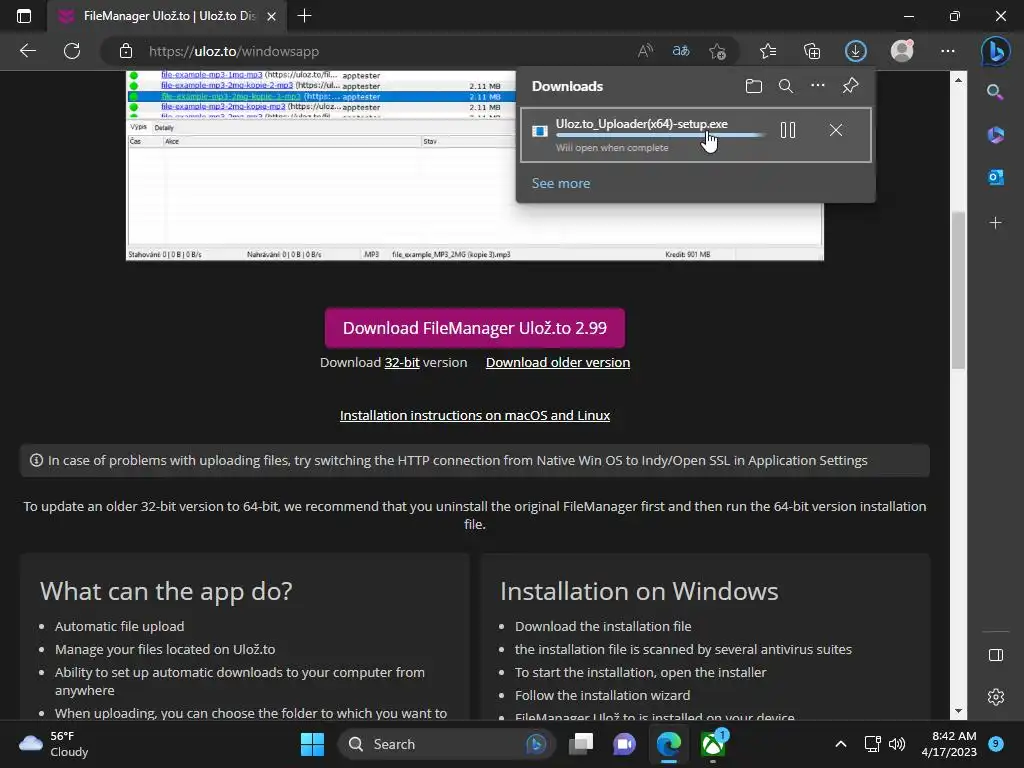Pause the Uloz.to_Uploader download
This screenshot has width=1024, height=768.
[788, 131]
